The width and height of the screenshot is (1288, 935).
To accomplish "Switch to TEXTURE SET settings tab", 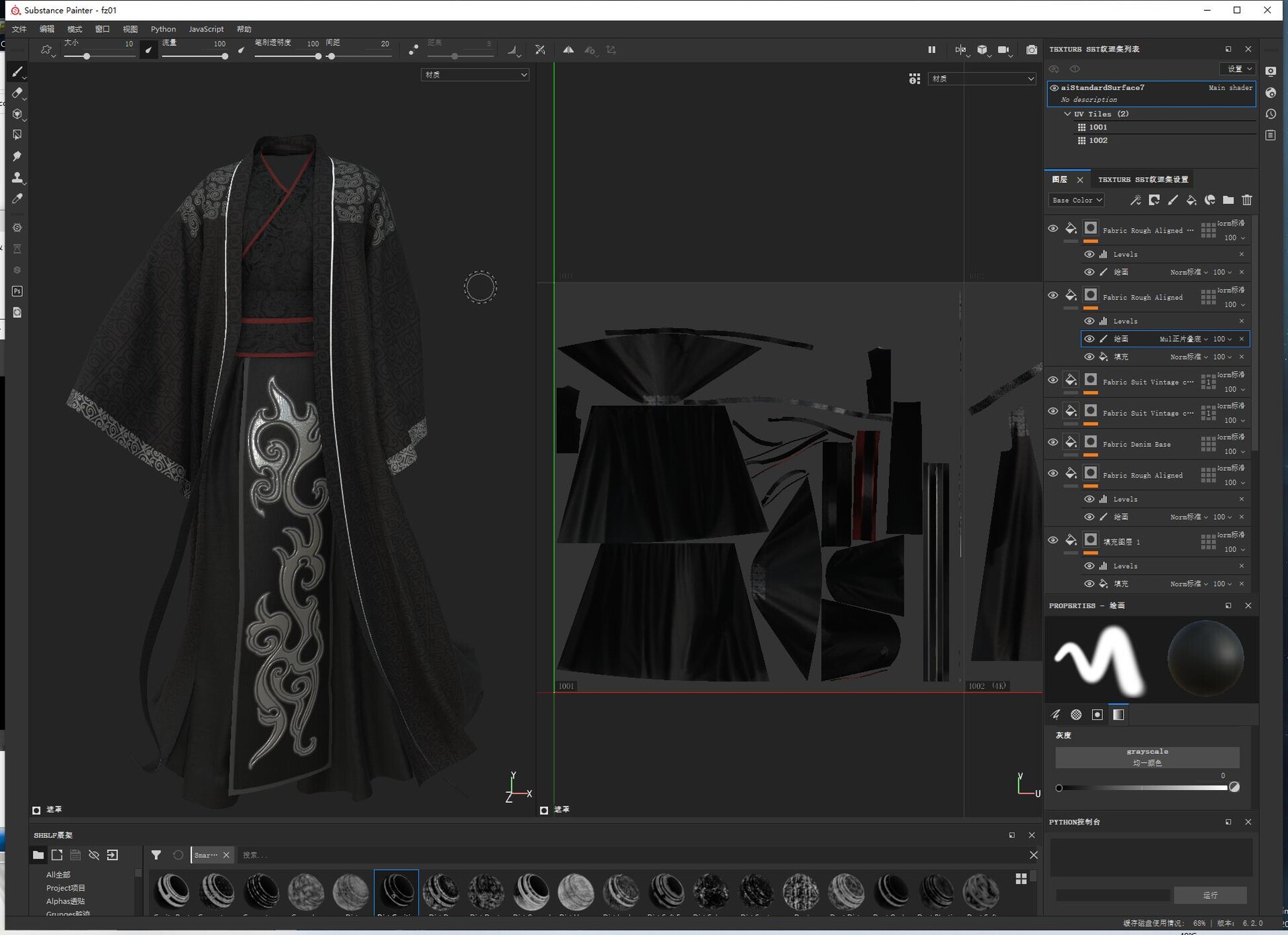I will coord(1142,180).
